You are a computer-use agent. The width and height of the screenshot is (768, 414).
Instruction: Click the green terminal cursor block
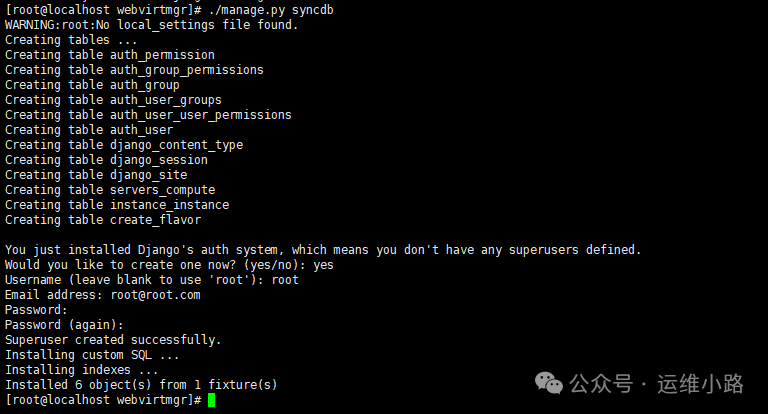point(211,400)
